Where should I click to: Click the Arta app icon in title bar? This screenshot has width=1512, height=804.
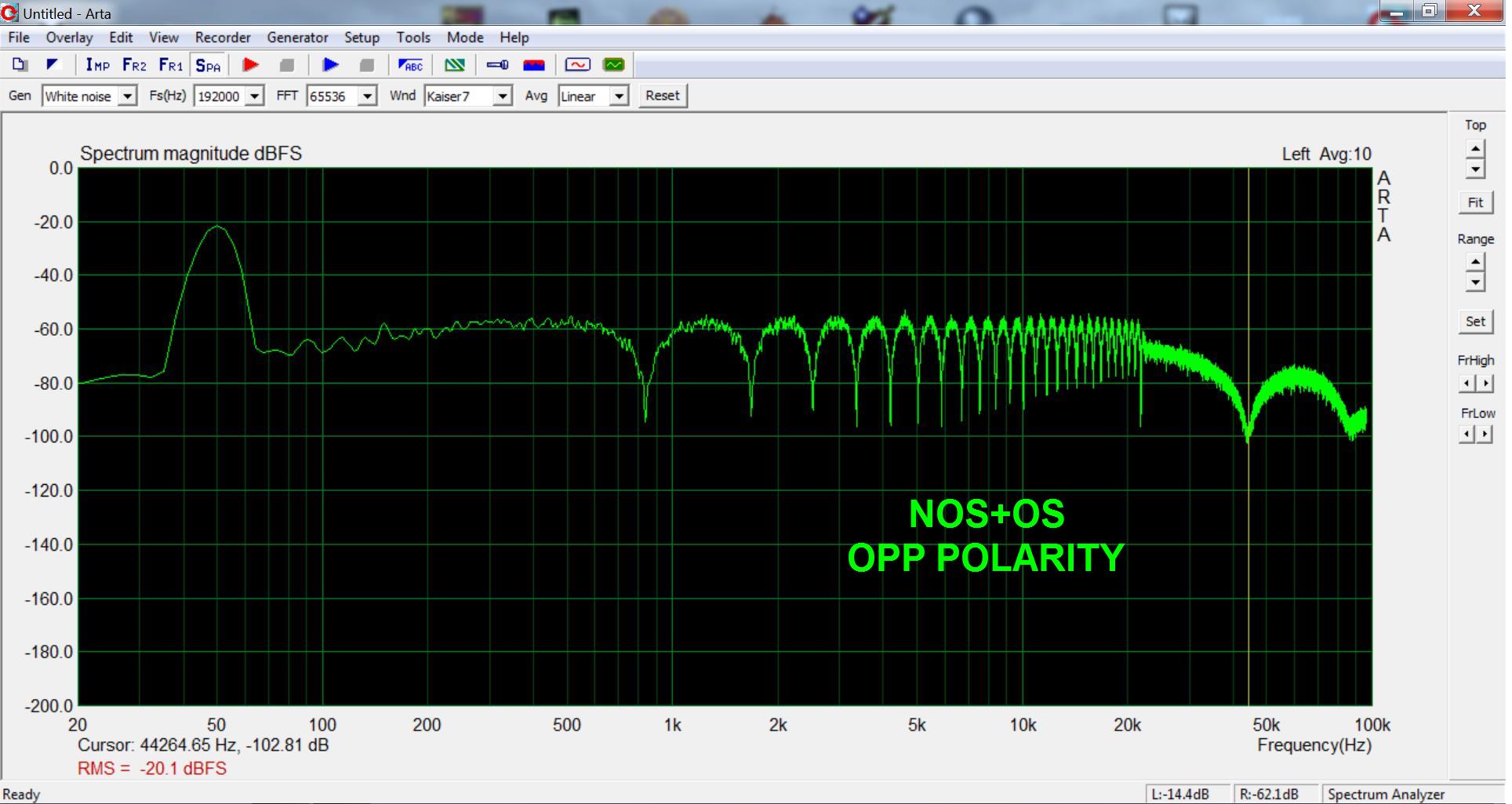pyautogui.click(x=9, y=13)
